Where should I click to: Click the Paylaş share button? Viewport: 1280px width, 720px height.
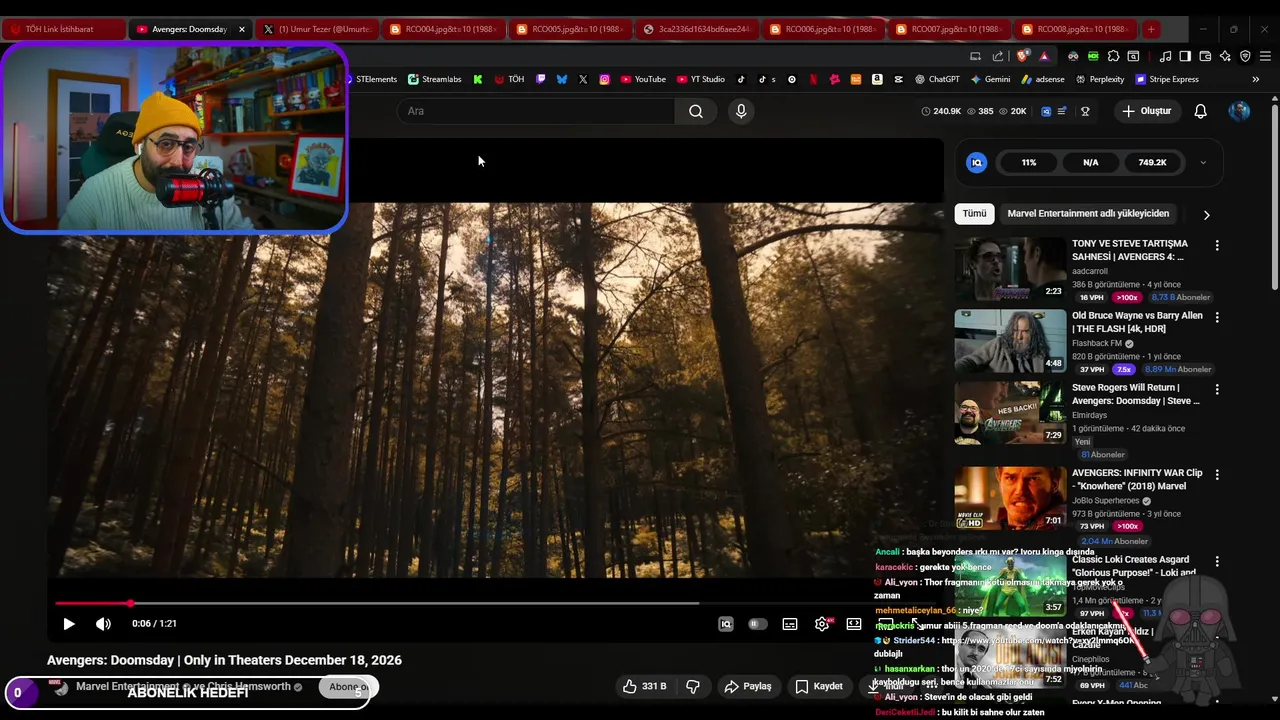[x=748, y=686]
